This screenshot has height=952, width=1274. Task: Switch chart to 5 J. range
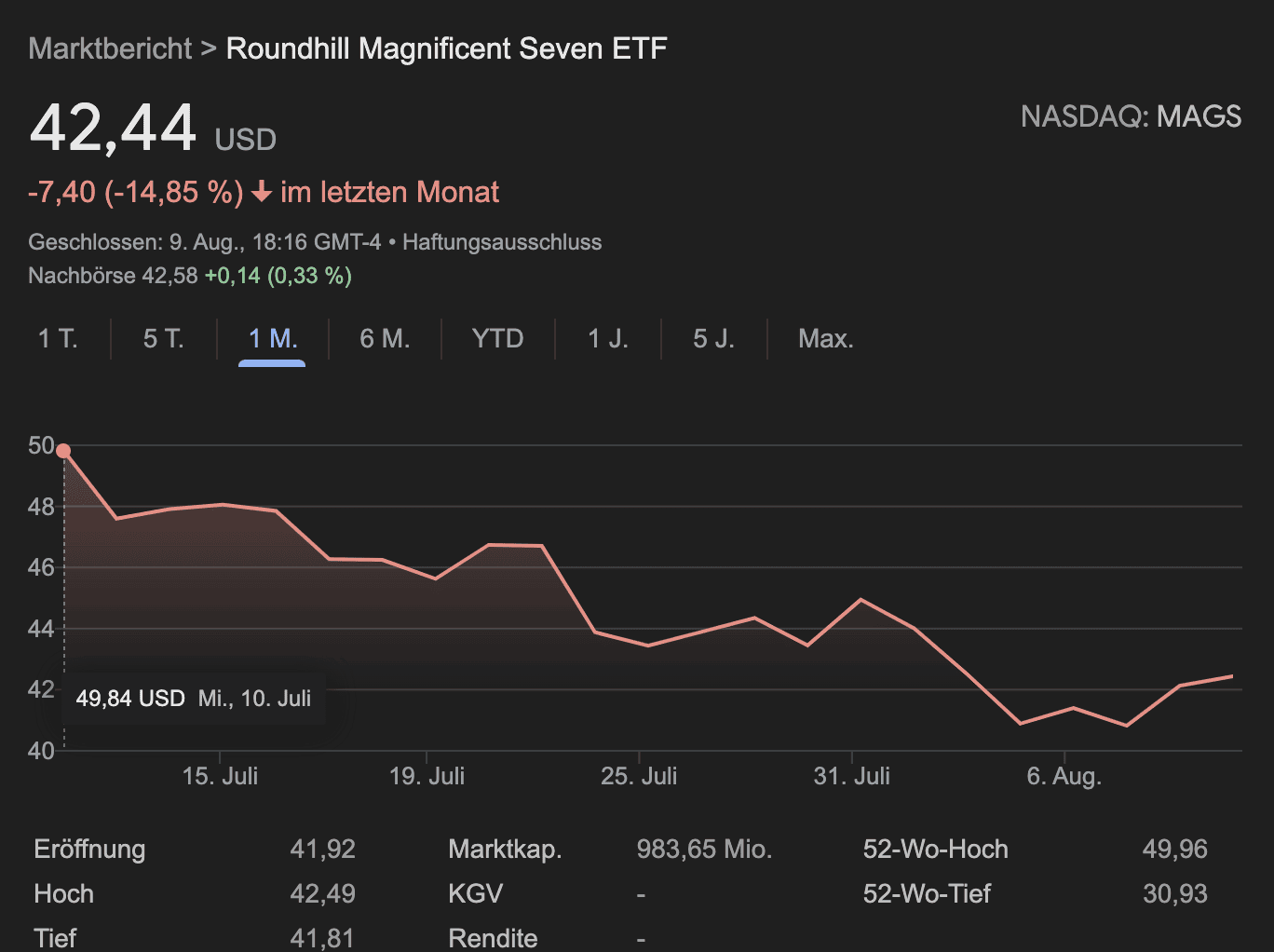(x=714, y=338)
